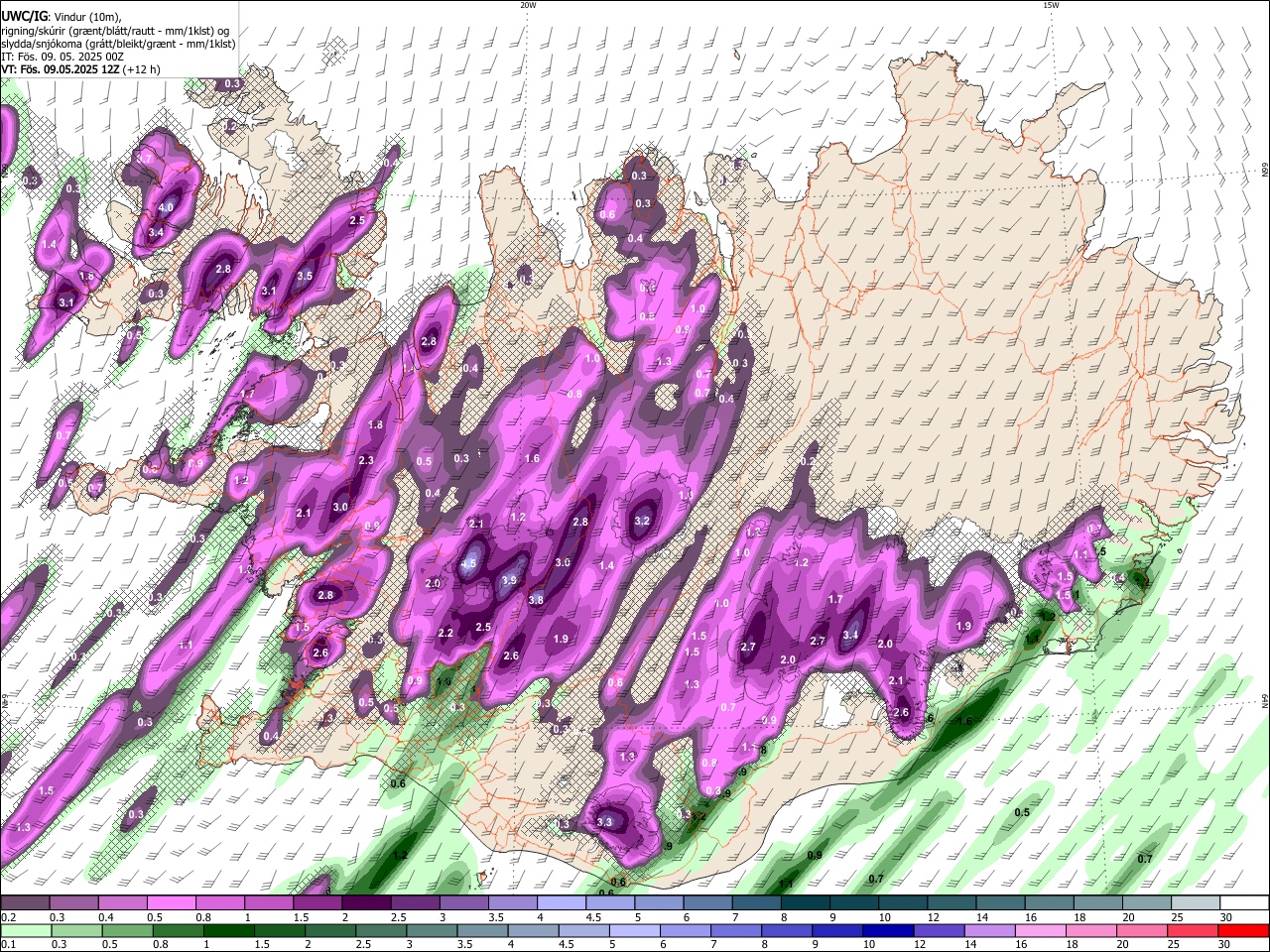This screenshot has height=952, width=1270.
Task: Pick the sleet/snow legend swatch for 0.5–0.8
Action: tap(171, 903)
